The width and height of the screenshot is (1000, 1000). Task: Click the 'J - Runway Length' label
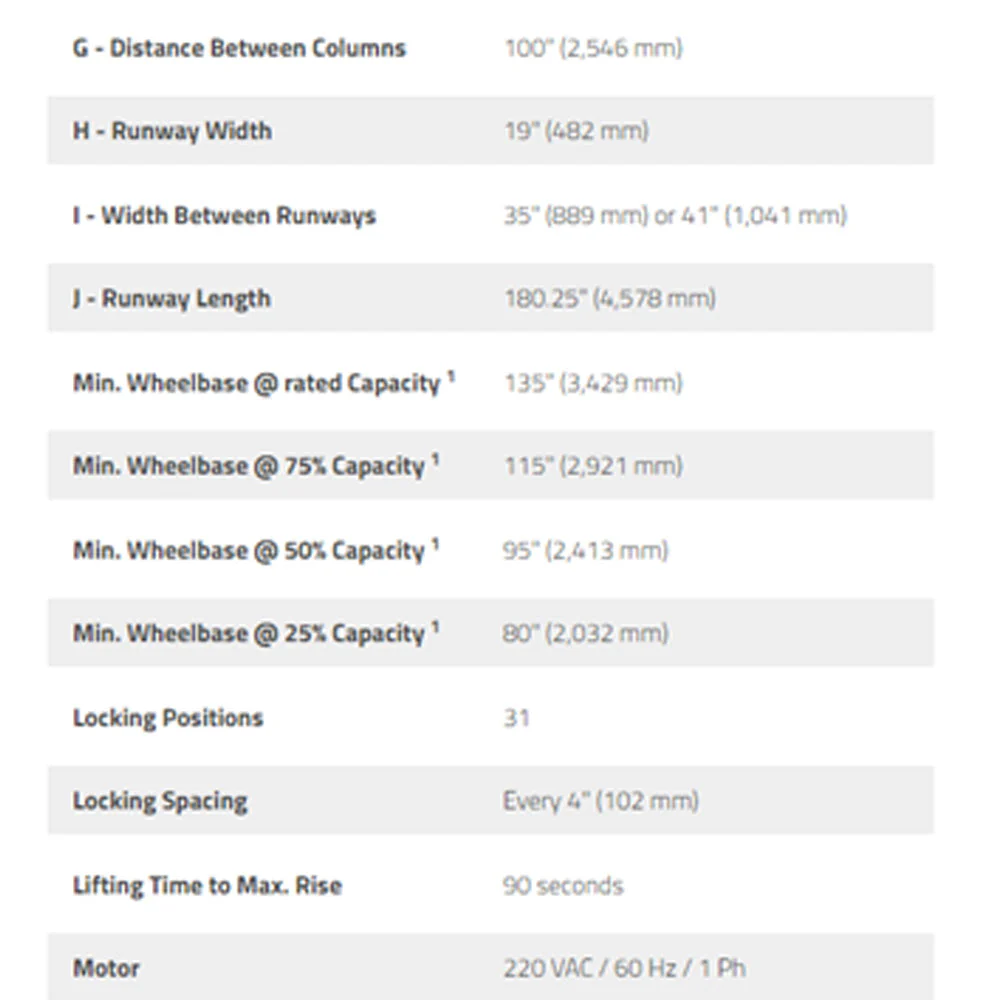pos(172,298)
